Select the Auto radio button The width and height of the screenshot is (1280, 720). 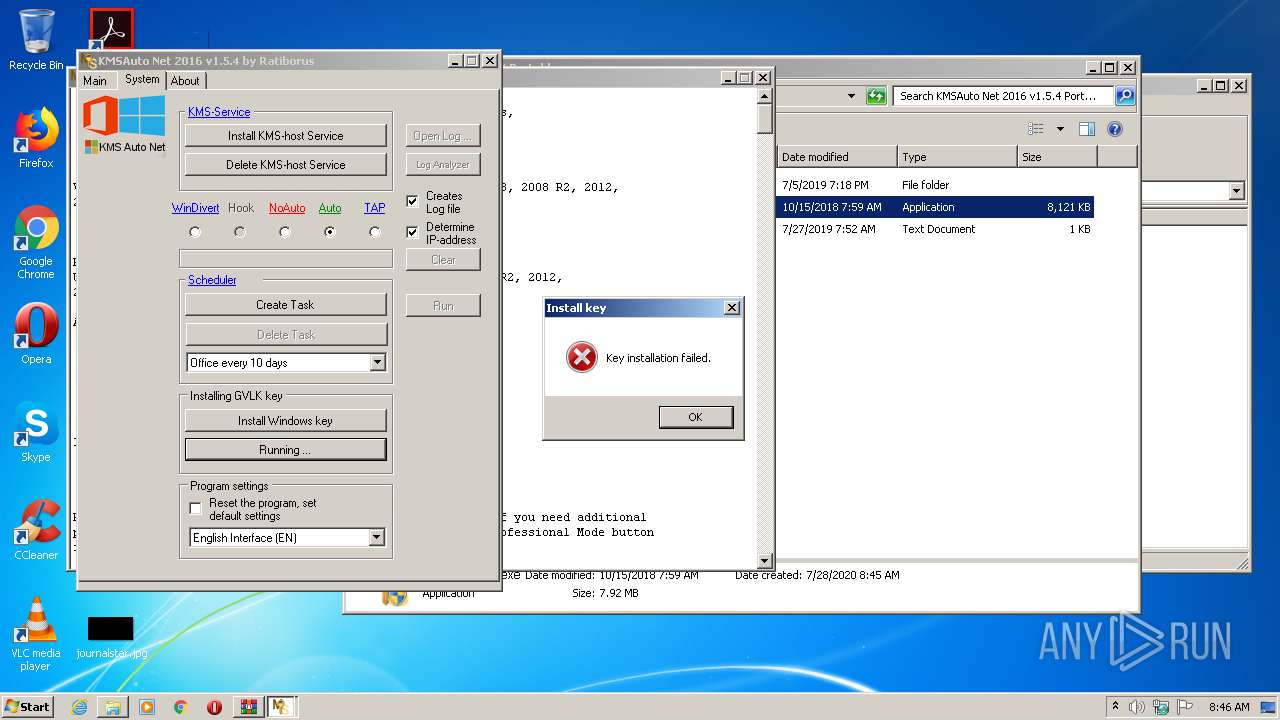coord(330,232)
